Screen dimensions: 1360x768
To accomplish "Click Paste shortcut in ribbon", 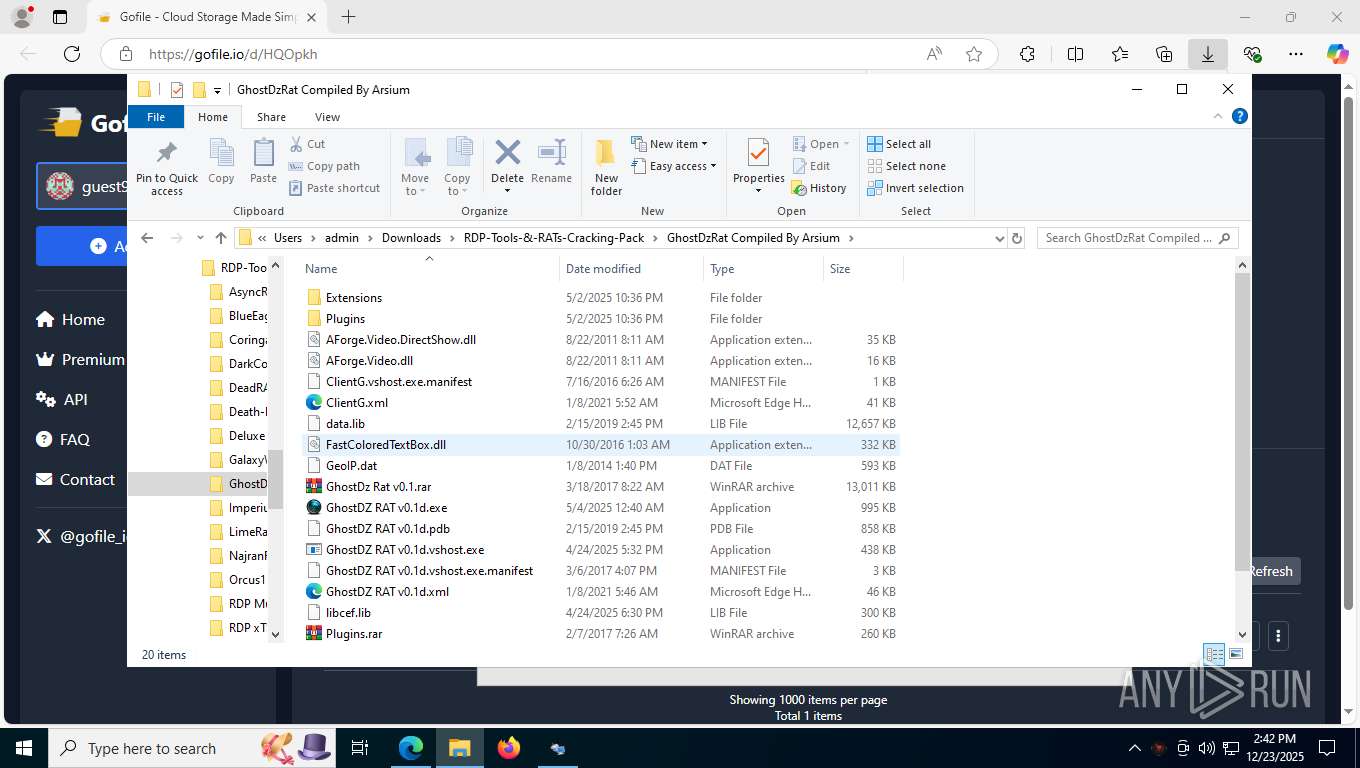I will 334,188.
